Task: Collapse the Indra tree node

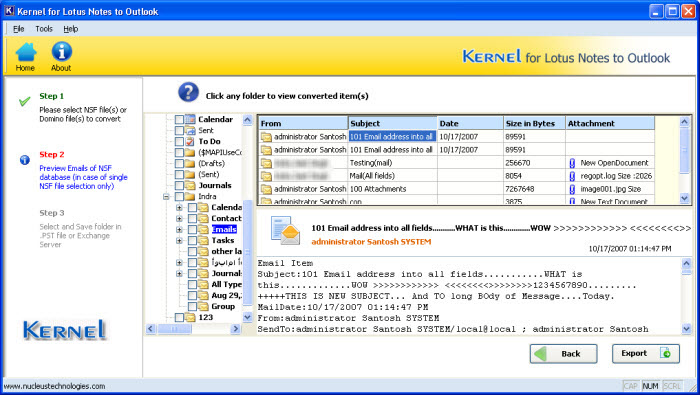Action: click(x=166, y=196)
